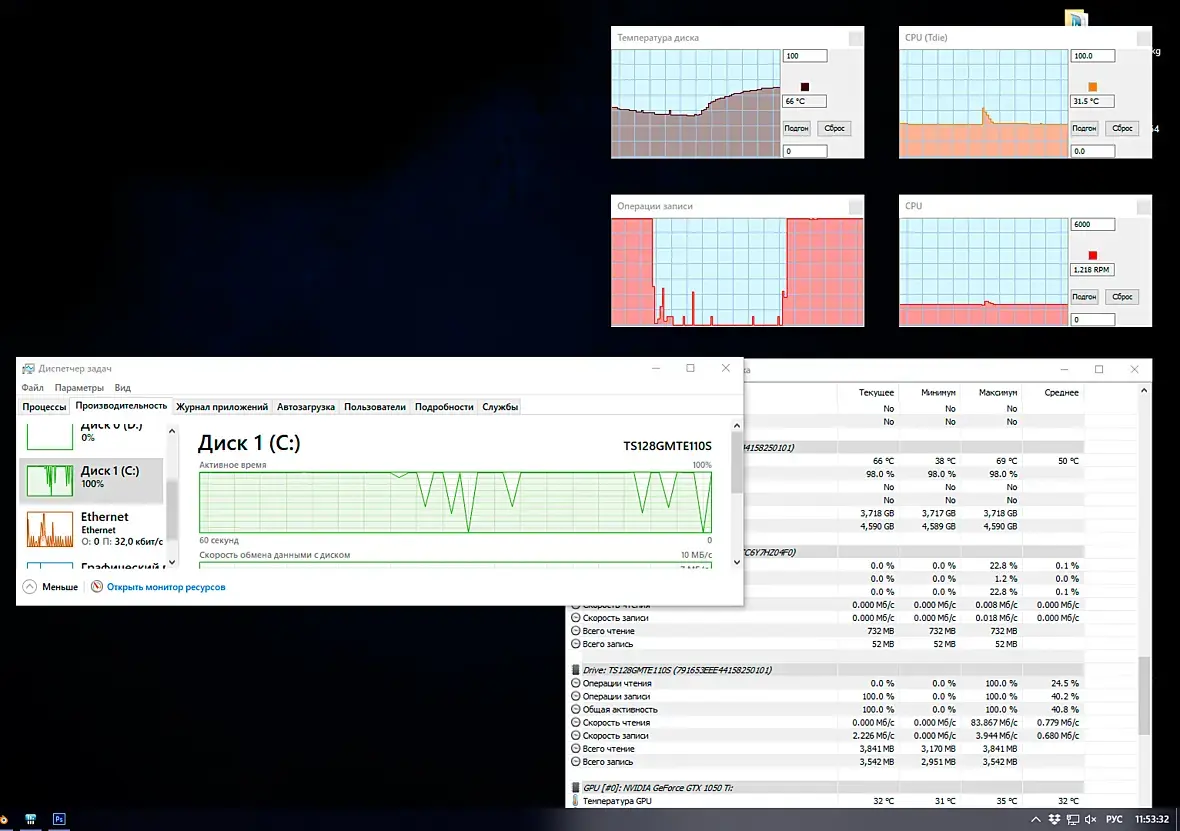Click Подгон in CPU fan RPM window
This screenshot has width=1180, height=831.
coord(1084,297)
